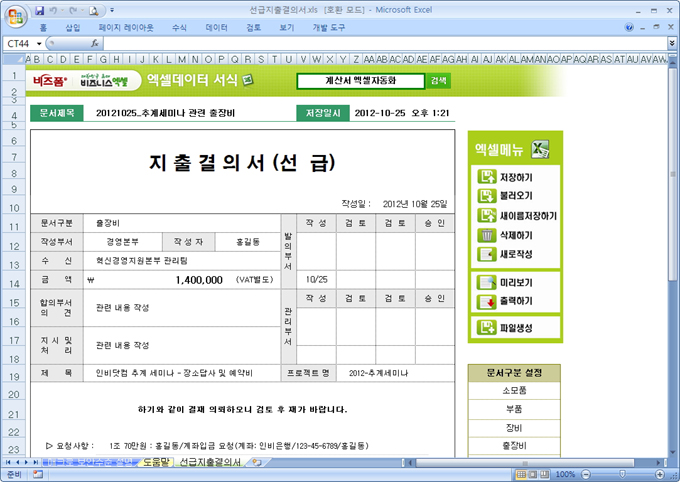Click the zoom in plus button

point(660,474)
